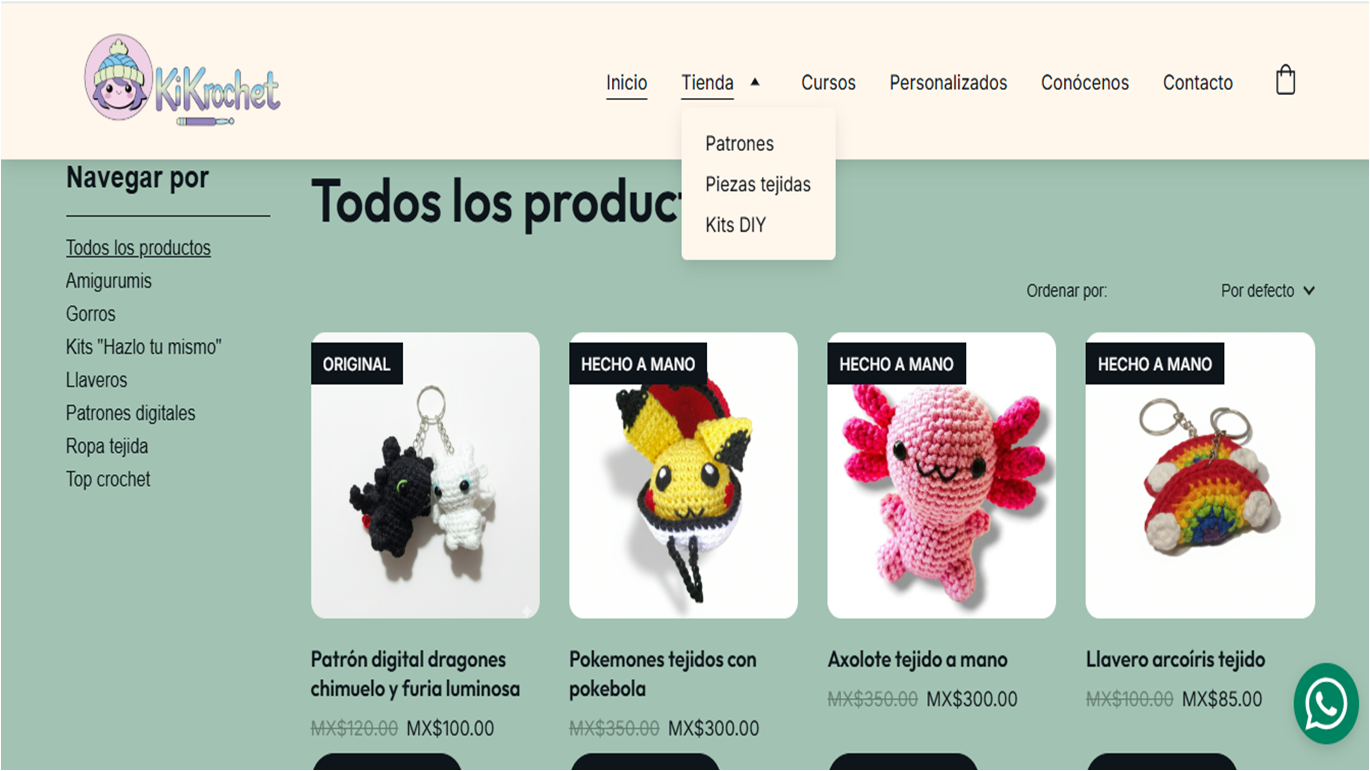Select the Patrones digitales category
The image size is (1370, 771).
coord(131,413)
